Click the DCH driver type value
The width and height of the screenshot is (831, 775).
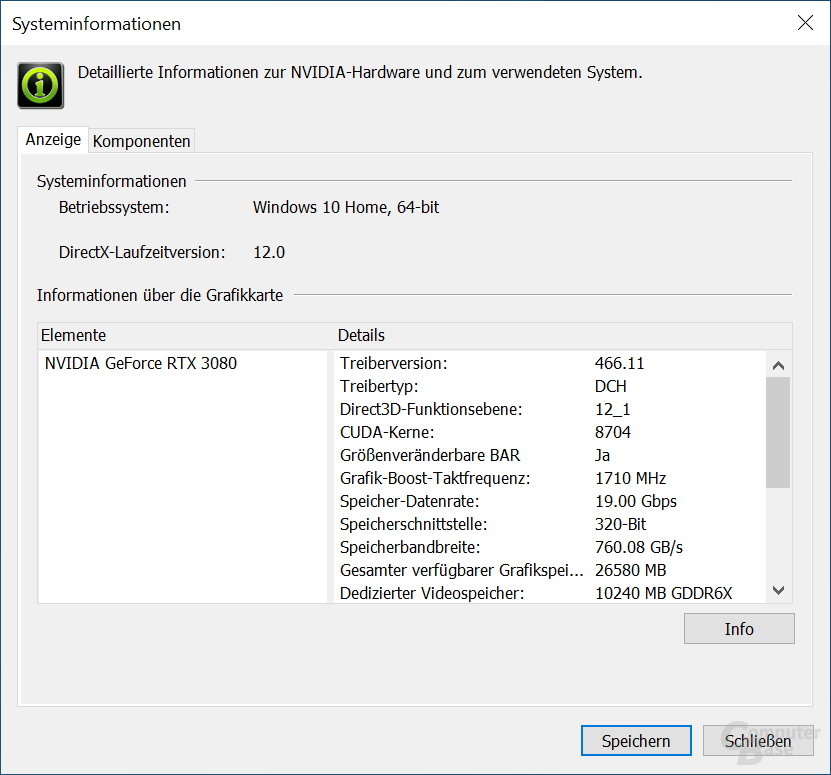tap(611, 386)
